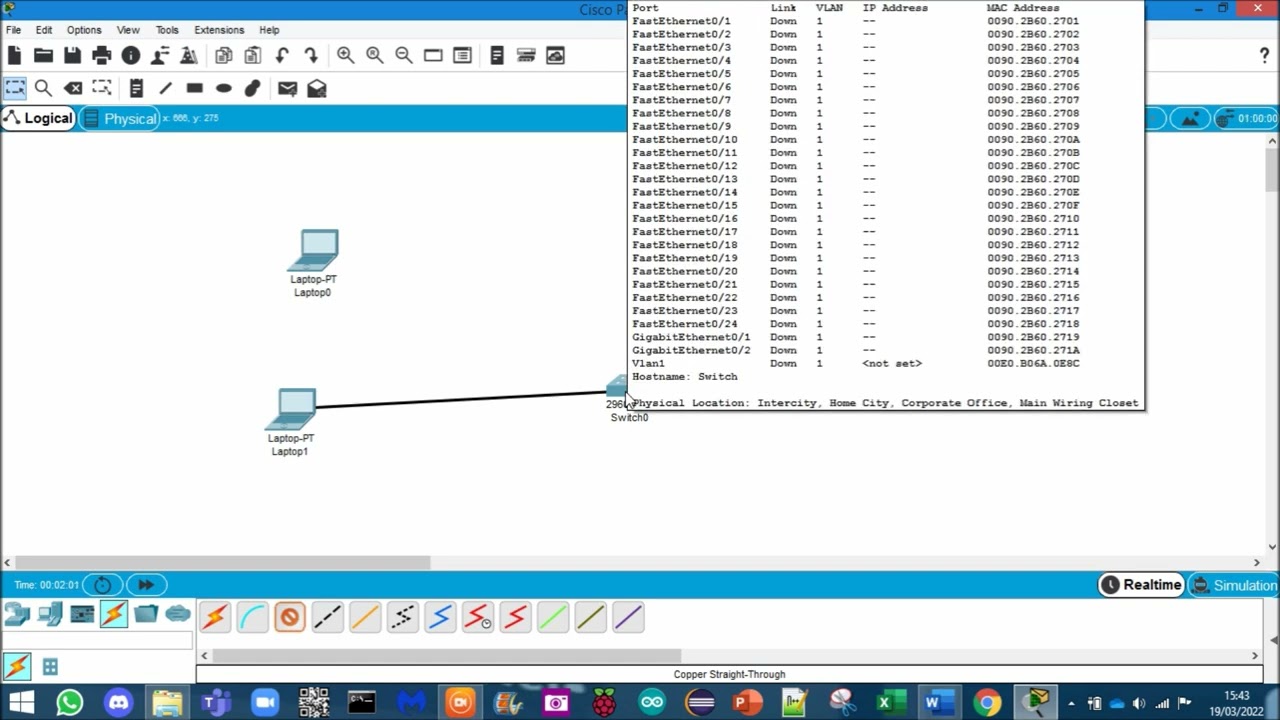
Task: Create a new network file
Action: pos(14,56)
